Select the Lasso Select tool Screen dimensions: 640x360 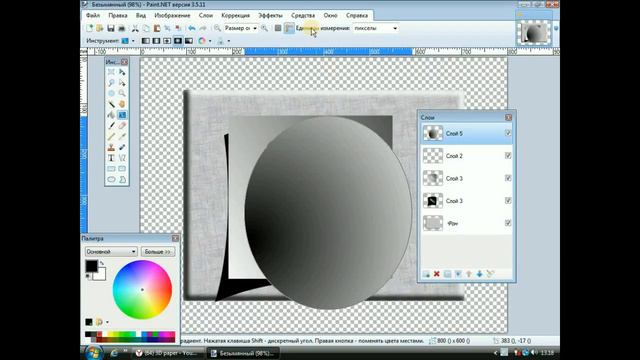coord(111,83)
